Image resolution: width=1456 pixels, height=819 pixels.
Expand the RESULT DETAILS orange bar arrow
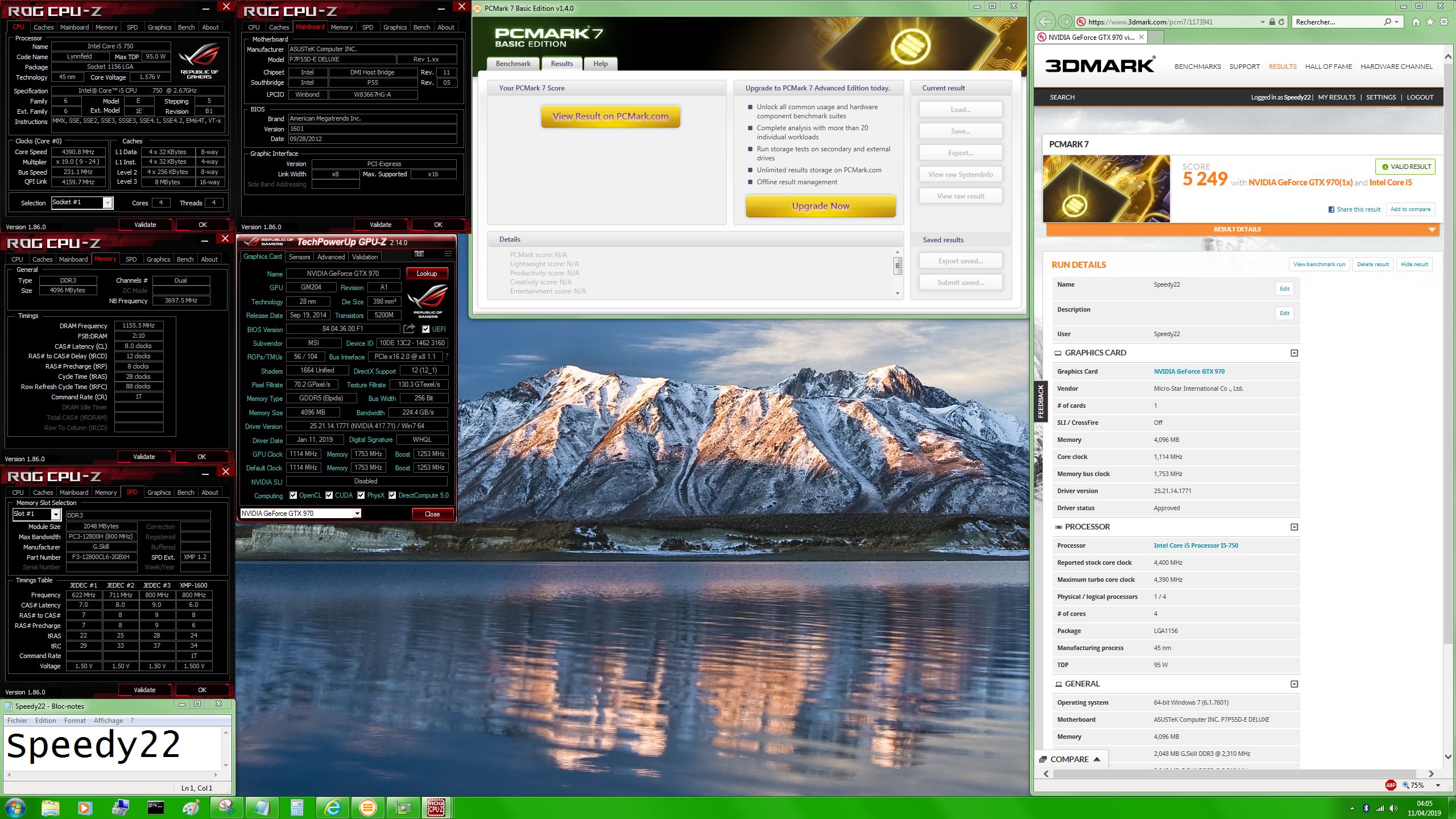pyautogui.click(x=1432, y=229)
